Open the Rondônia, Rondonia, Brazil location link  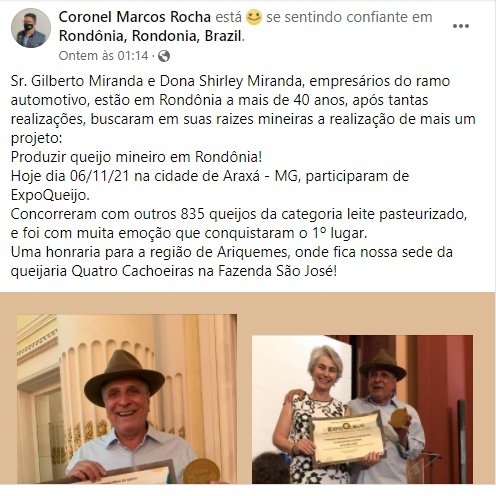pyautogui.click(x=150, y=36)
